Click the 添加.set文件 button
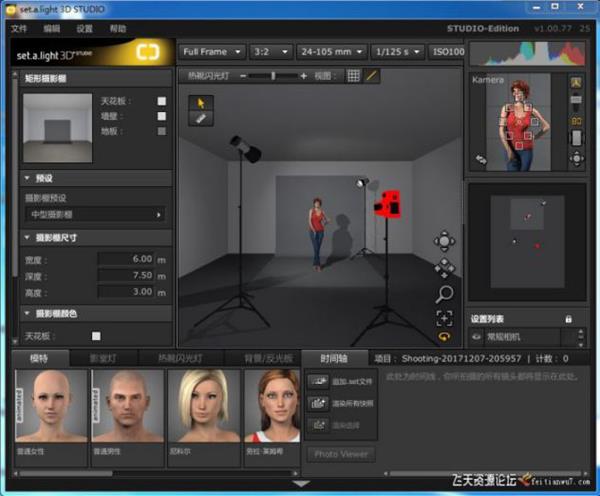 tap(339, 381)
